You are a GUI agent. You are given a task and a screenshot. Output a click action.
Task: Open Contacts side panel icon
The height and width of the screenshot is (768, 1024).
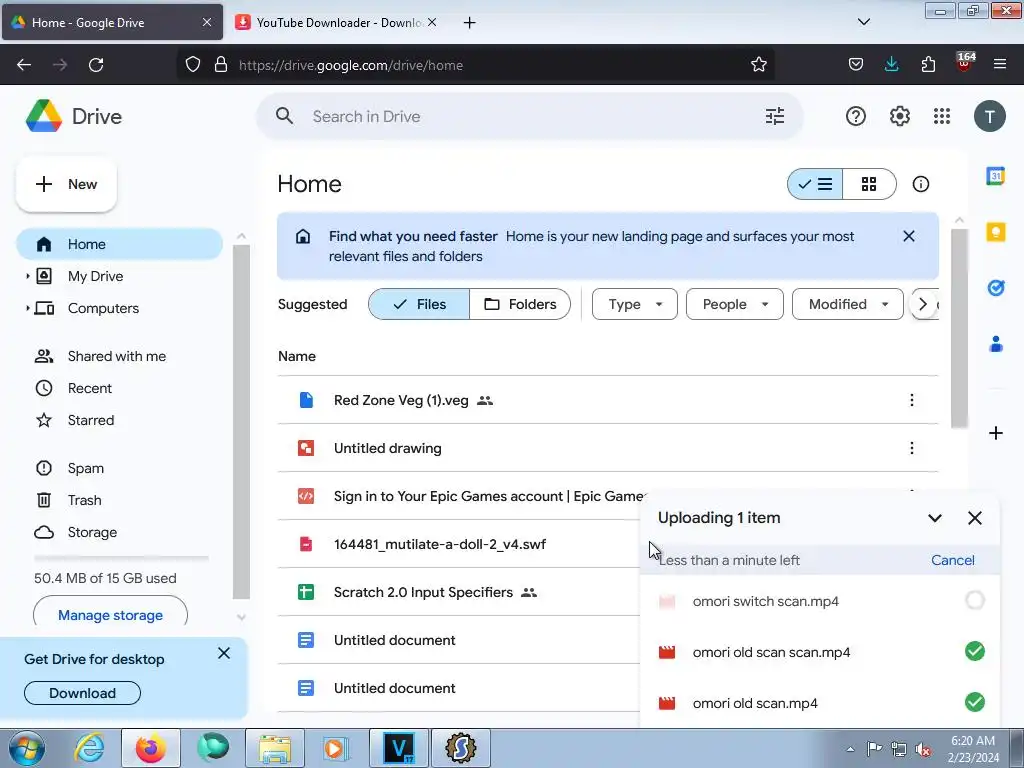pos(995,344)
